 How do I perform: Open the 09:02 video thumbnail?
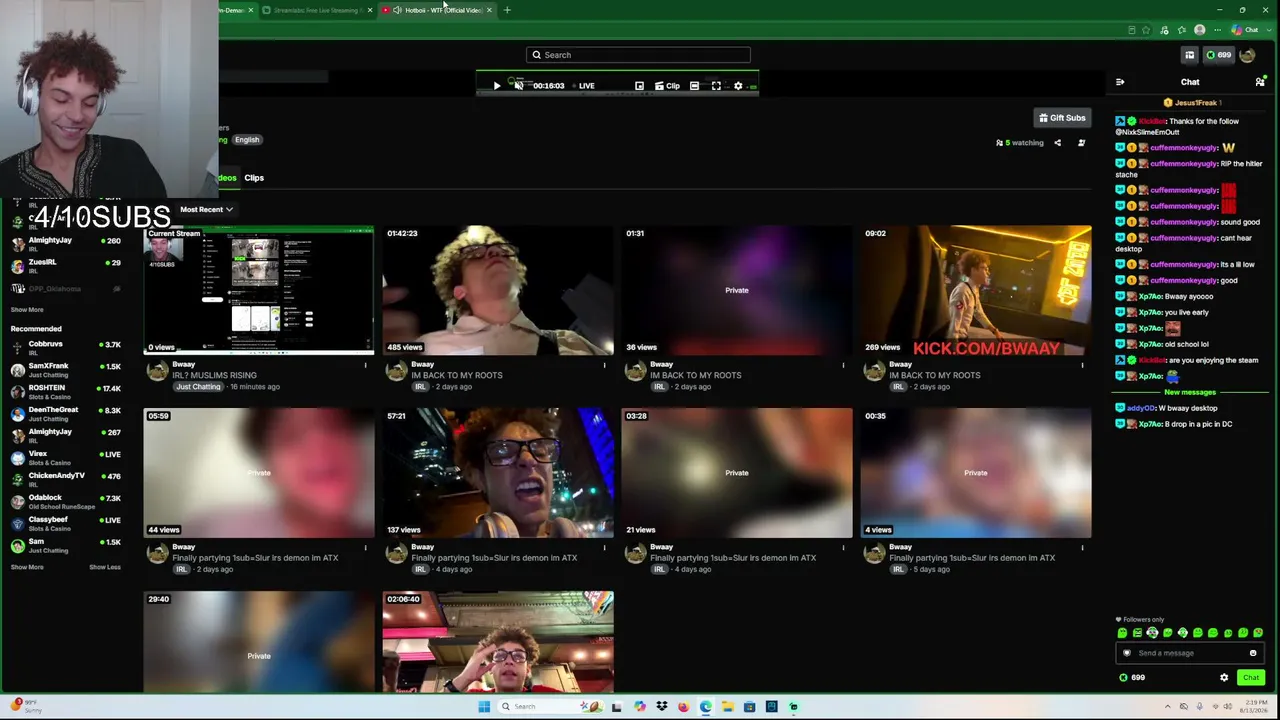click(x=976, y=290)
